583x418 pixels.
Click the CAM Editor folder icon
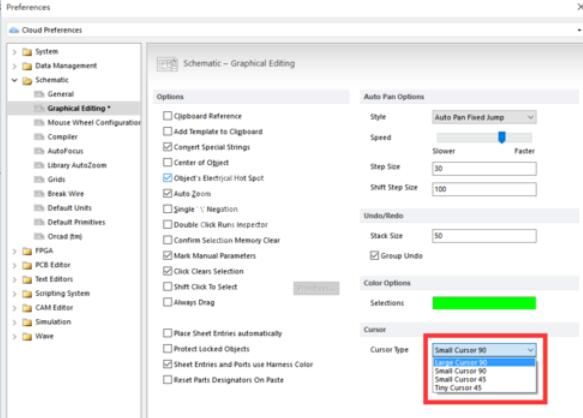(27, 308)
